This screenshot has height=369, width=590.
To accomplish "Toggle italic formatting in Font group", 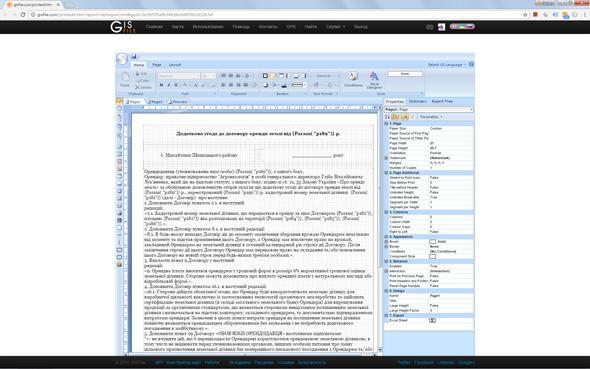I will (169, 85).
